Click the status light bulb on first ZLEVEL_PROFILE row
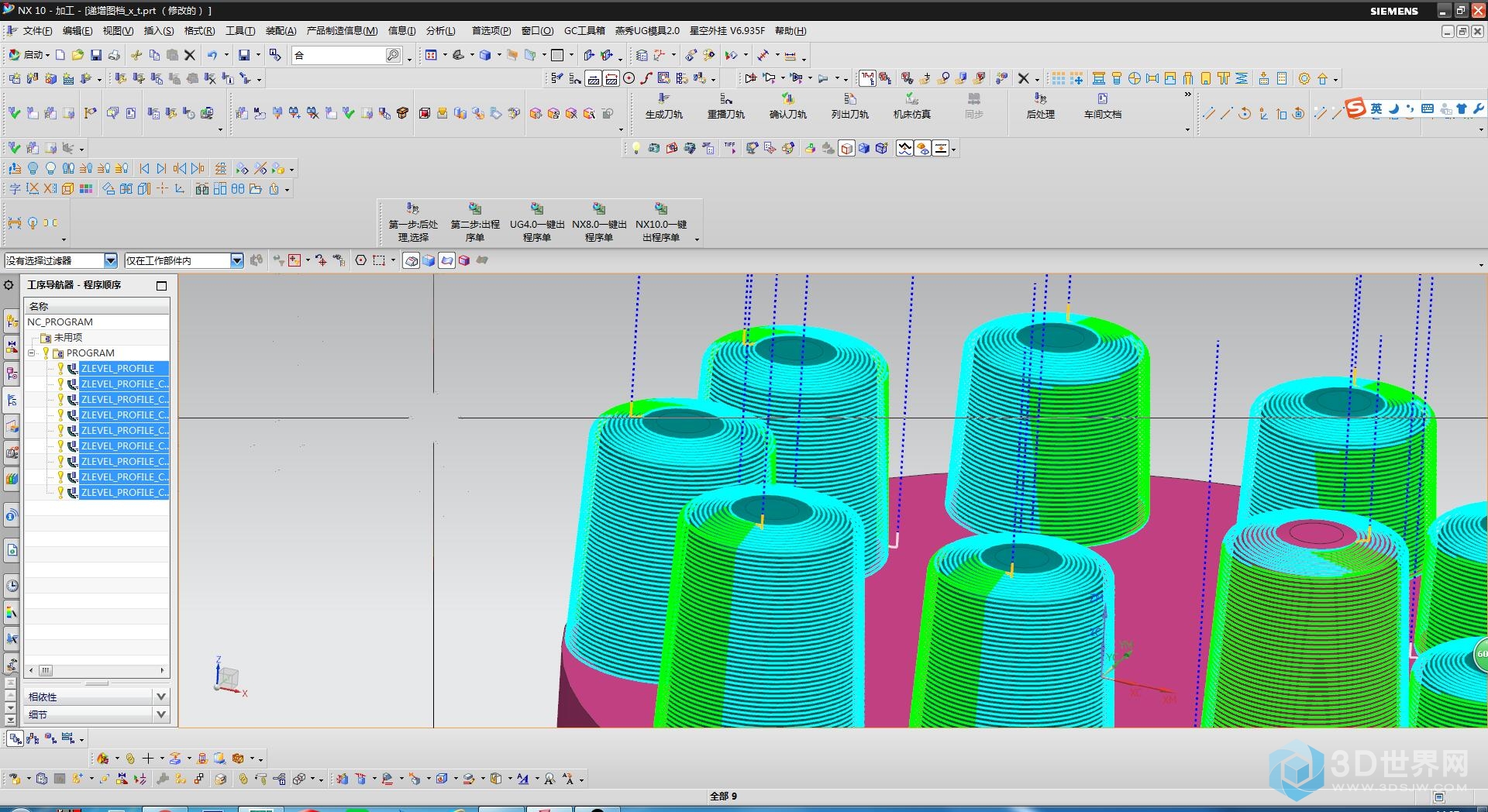This screenshot has height=812, width=1488. click(x=60, y=368)
